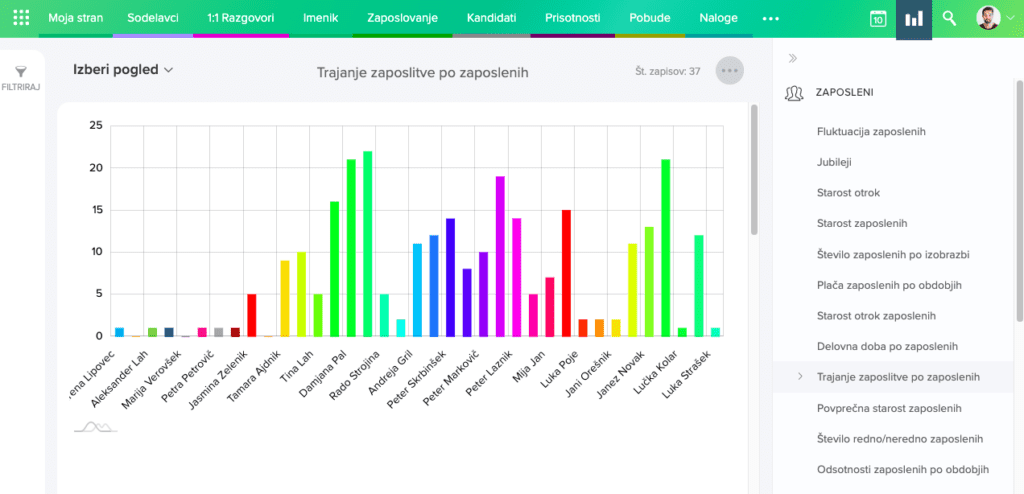Open the Izberi pogled dropdown
1024x494 pixels.
click(x=123, y=70)
